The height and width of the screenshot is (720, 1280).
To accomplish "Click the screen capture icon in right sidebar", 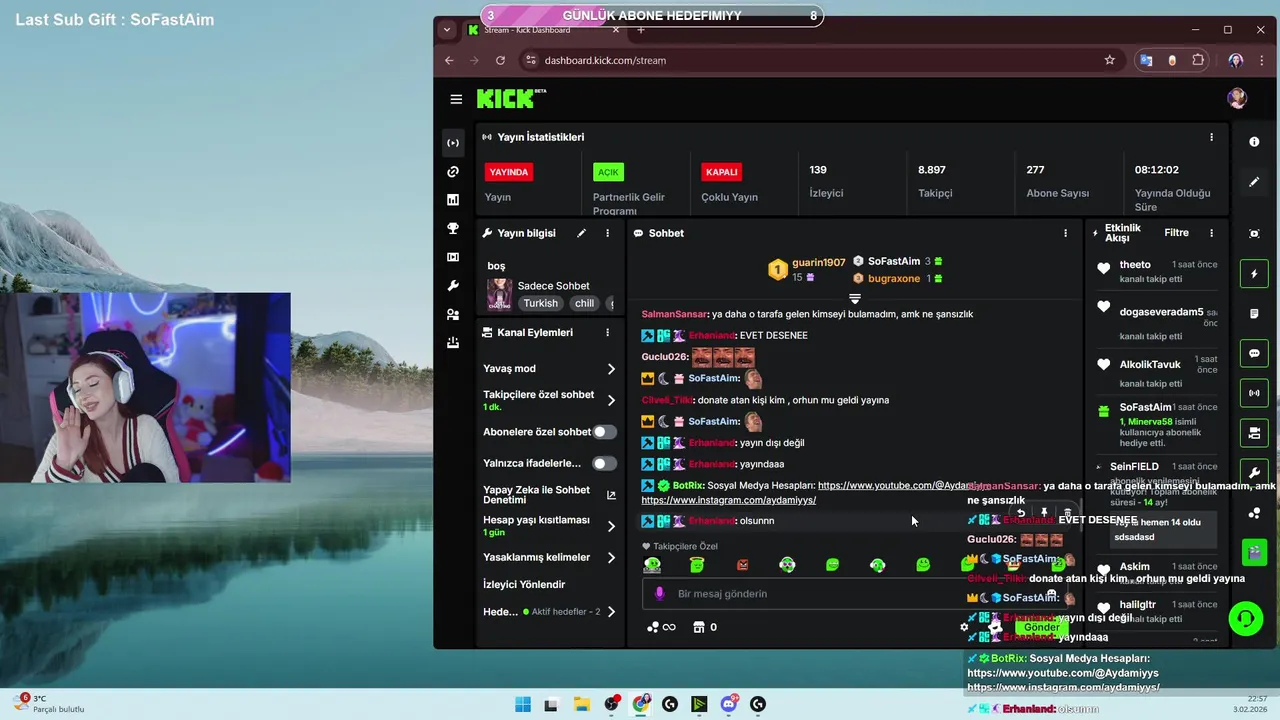I will (x=1254, y=233).
